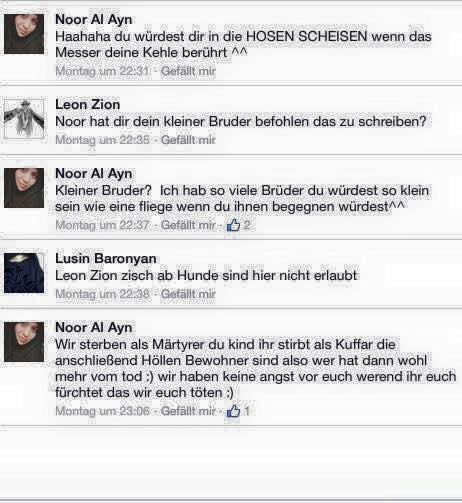Open timestamp Montag um 22:38
The width and height of the screenshot is (462, 503).
102,294
